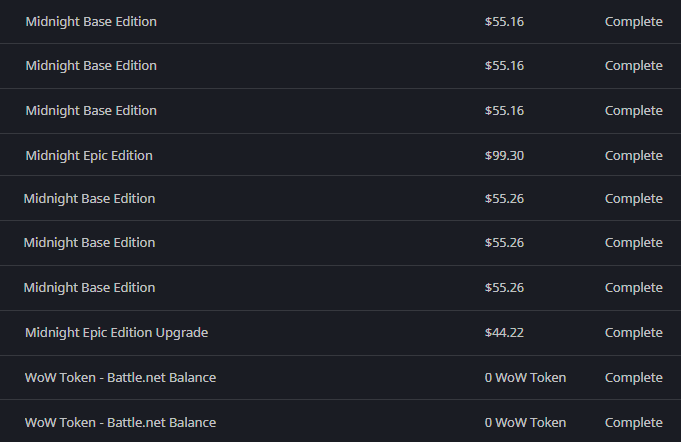The image size is (681, 442).
Task: Click 0 WoW Token amount in first token row
Action: 525,378
